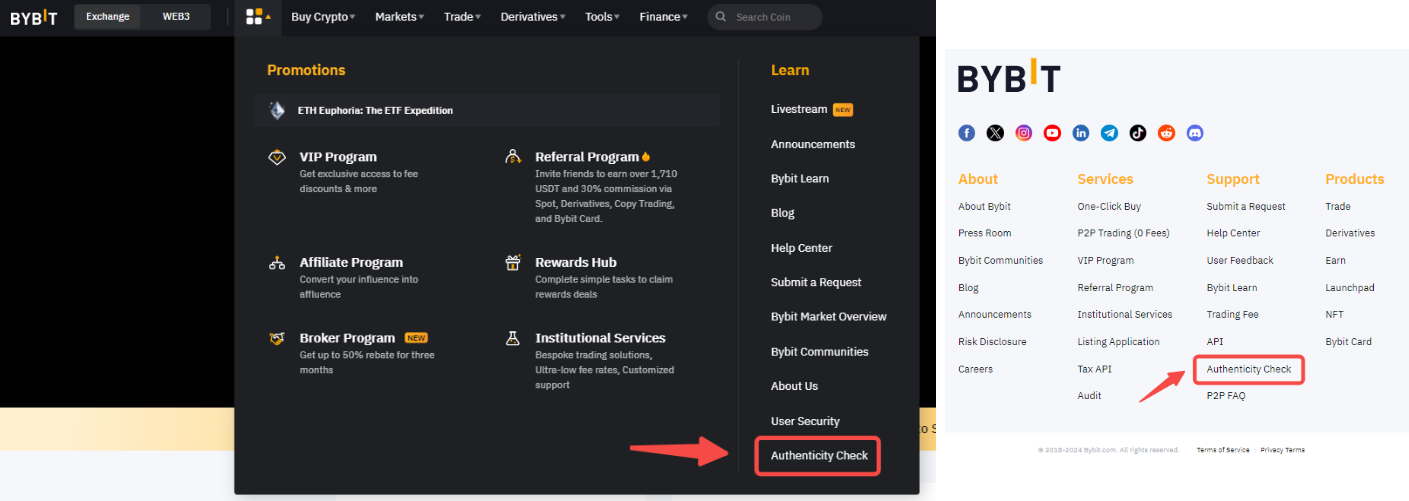Viewport: 1409px width, 501px height.
Task: Open Trading Fee in the footer
Action: pos(1232,315)
